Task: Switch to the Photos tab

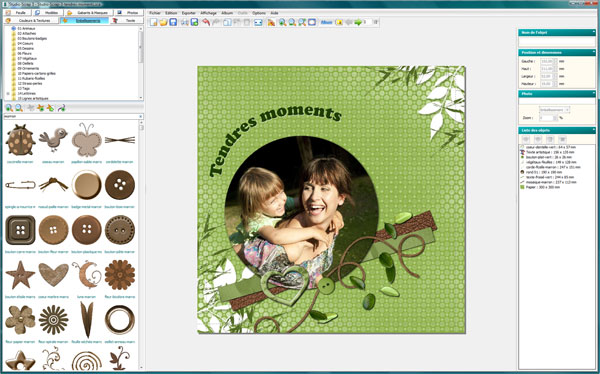Action: [x=129, y=13]
